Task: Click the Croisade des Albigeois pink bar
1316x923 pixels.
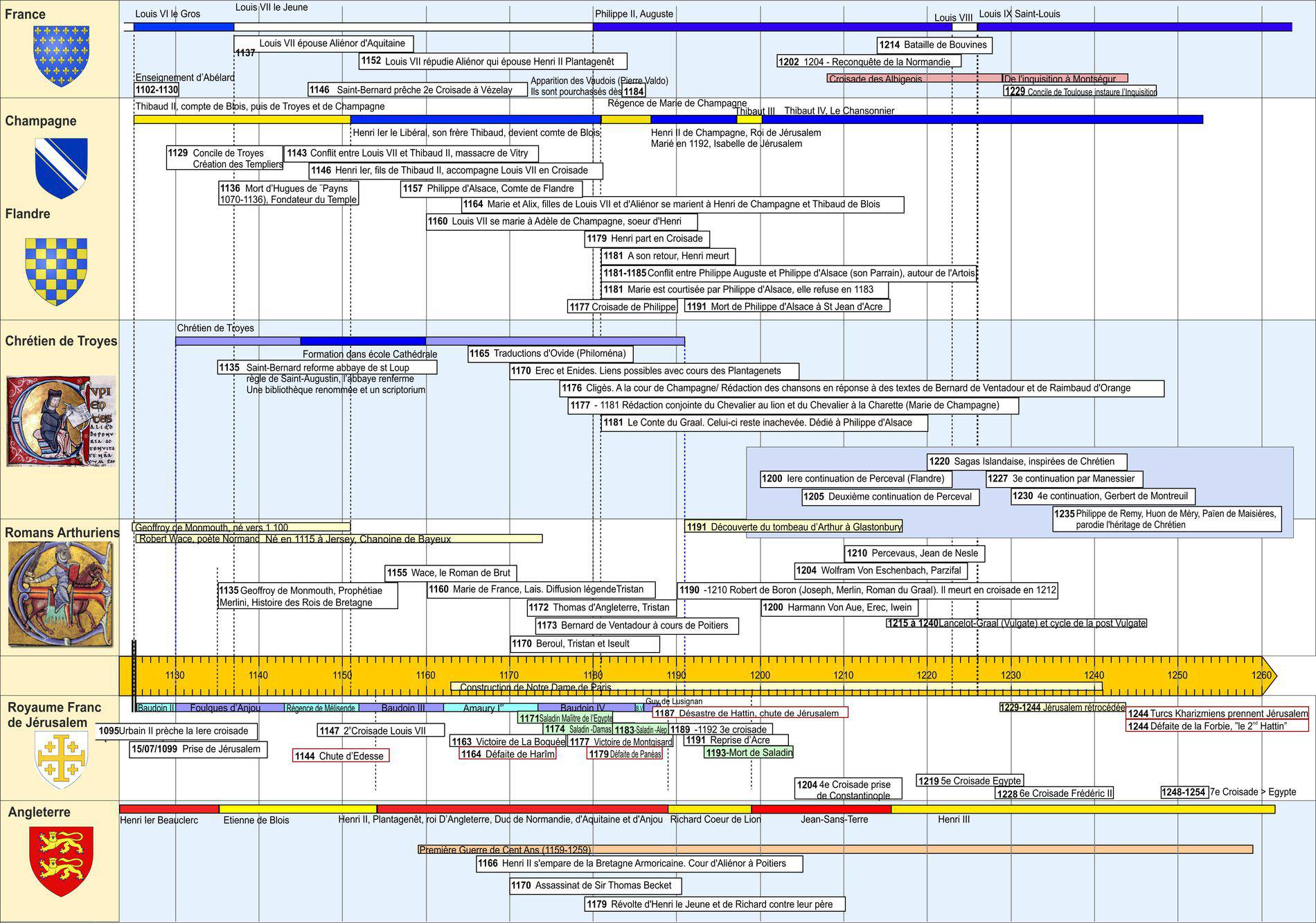Action: [914, 78]
